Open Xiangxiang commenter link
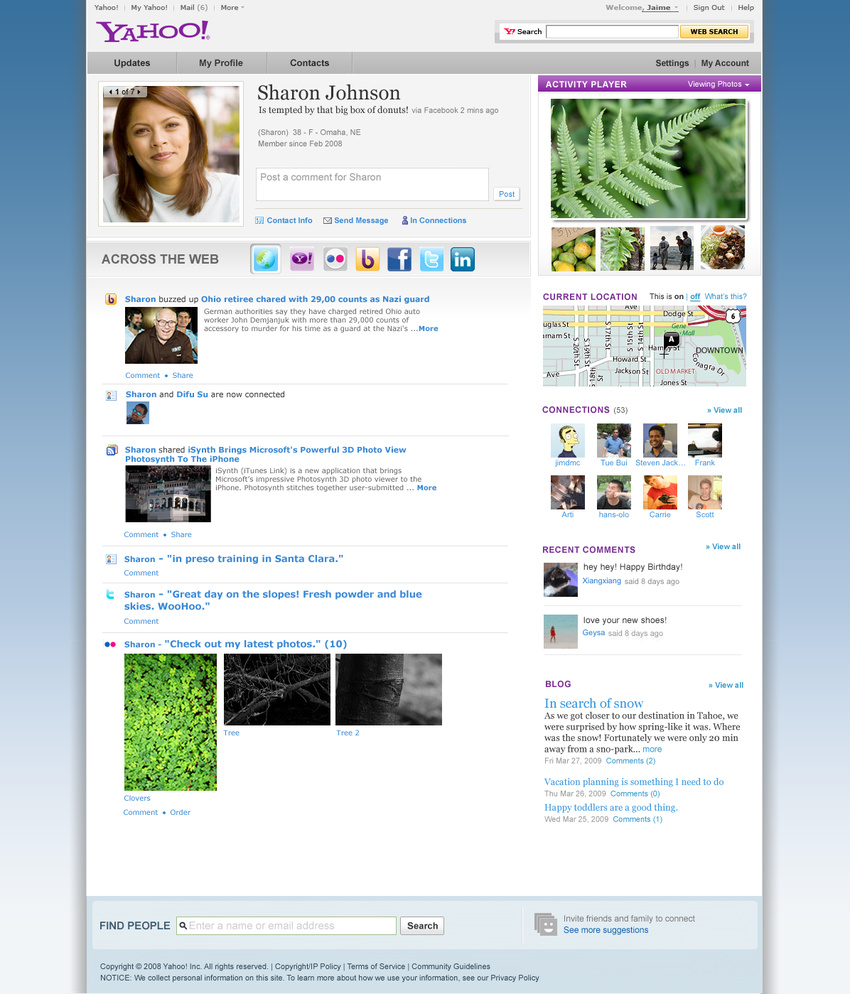The width and height of the screenshot is (850, 994). tap(602, 581)
